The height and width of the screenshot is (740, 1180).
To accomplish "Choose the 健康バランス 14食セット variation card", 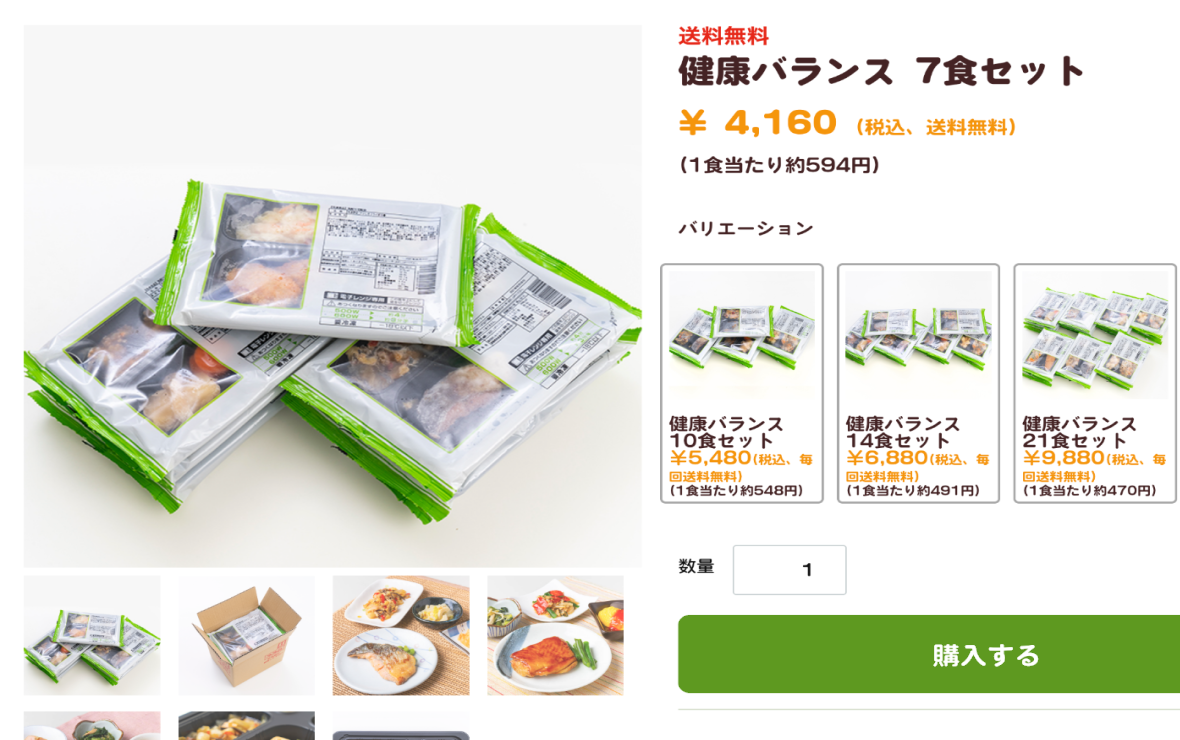I will point(918,383).
